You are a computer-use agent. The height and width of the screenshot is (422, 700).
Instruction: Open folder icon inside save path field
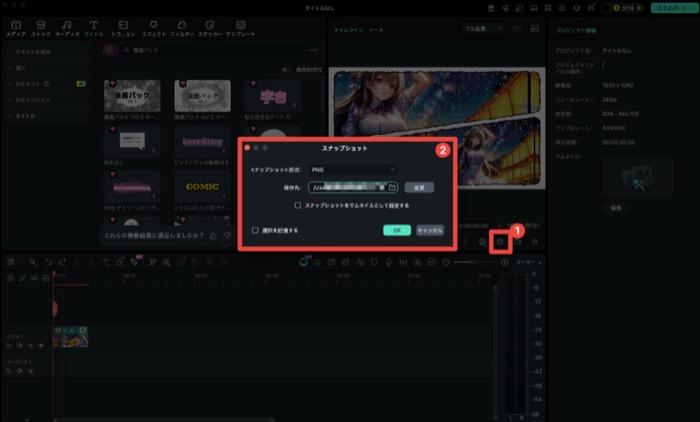pyautogui.click(x=392, y=188)
